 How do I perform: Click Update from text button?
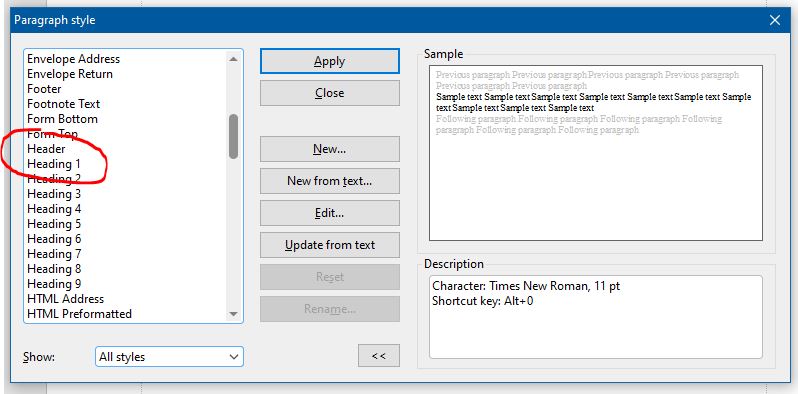tap(330, 245)
